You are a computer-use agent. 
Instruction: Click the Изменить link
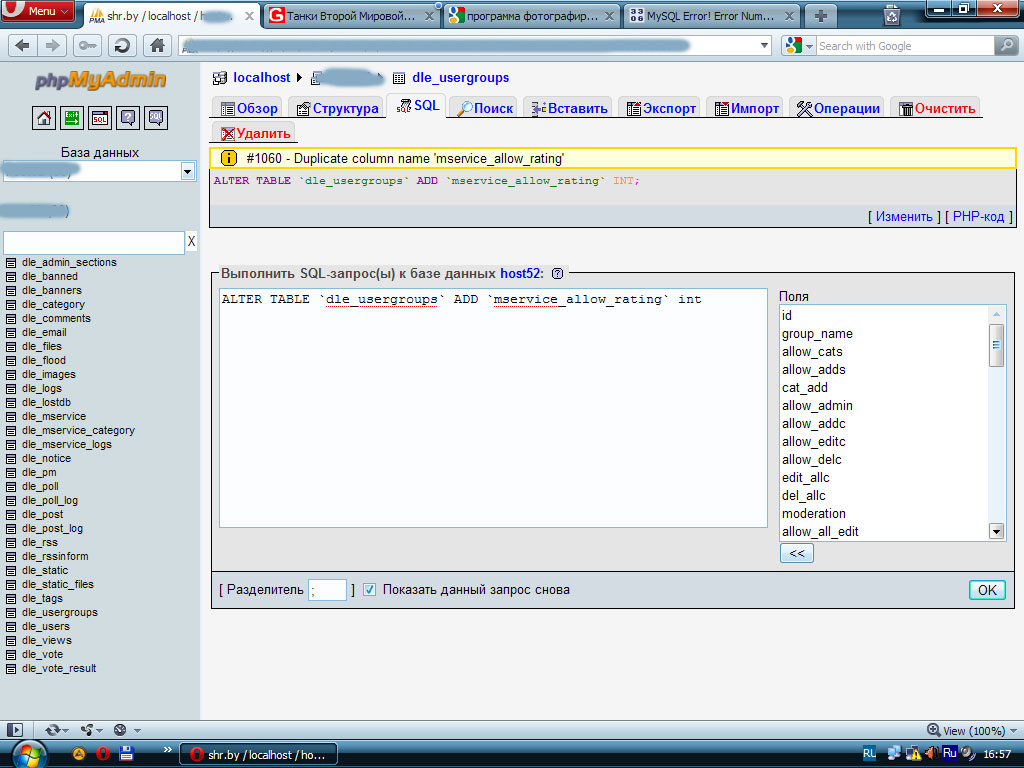(904, 217)
